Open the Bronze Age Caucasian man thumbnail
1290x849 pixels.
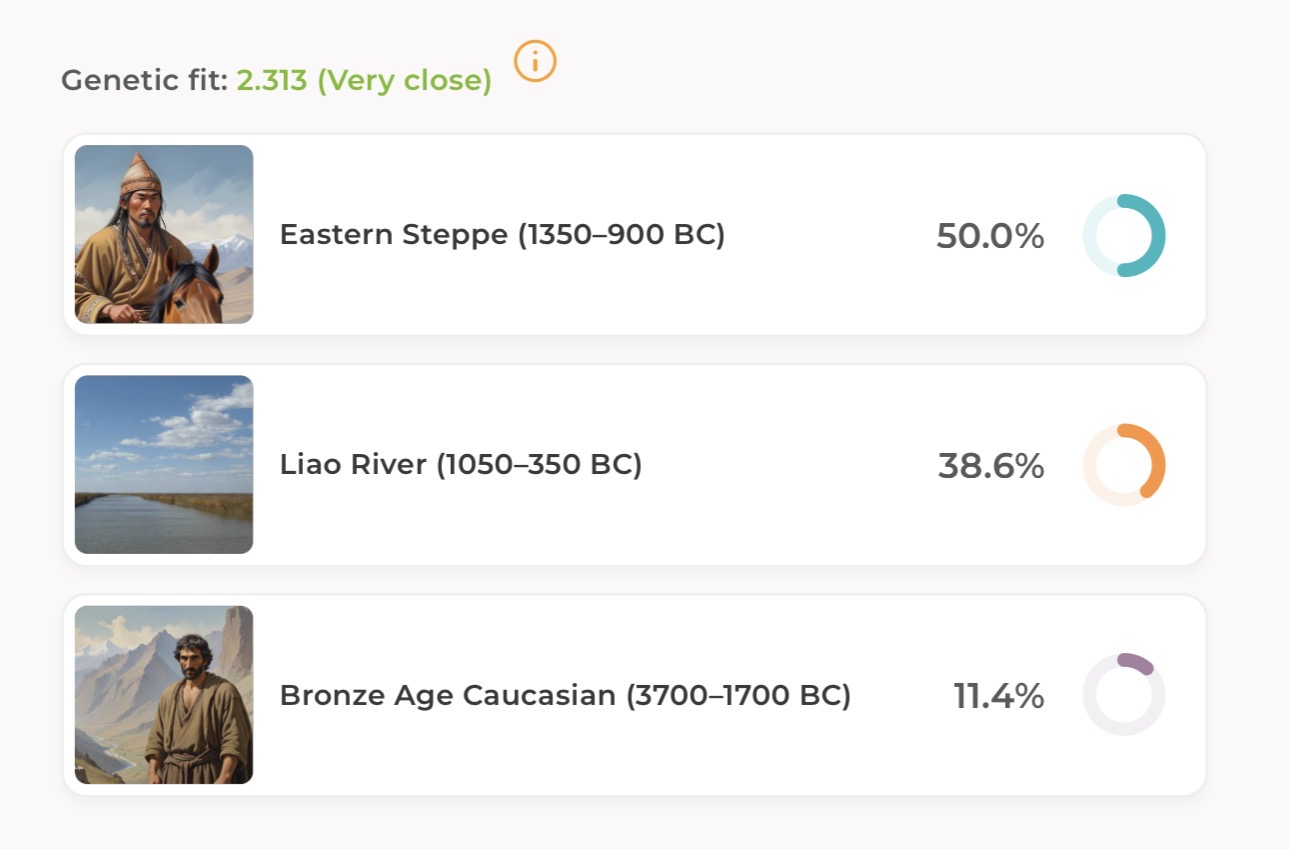pyautogui.click(x=164, y=694)
